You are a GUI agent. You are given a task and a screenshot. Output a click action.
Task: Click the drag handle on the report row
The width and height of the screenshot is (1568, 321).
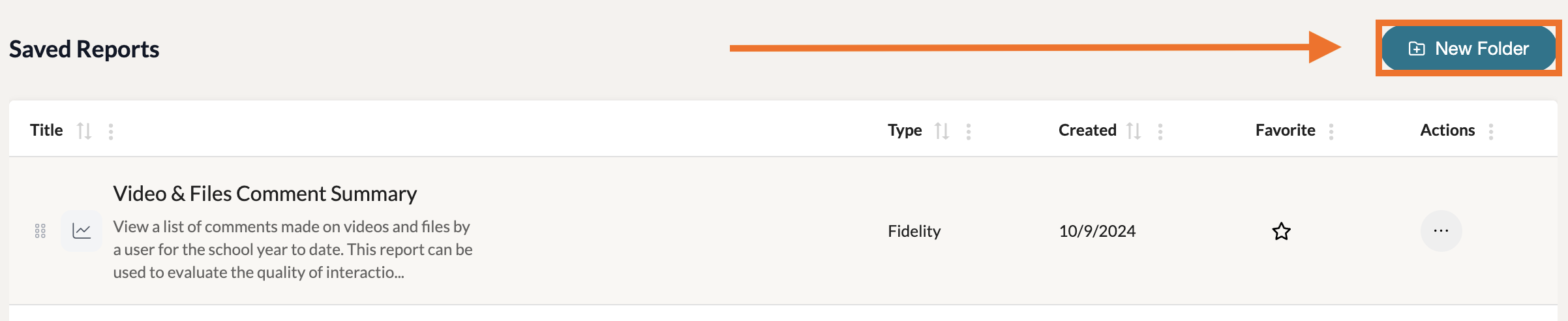[40, 231]
